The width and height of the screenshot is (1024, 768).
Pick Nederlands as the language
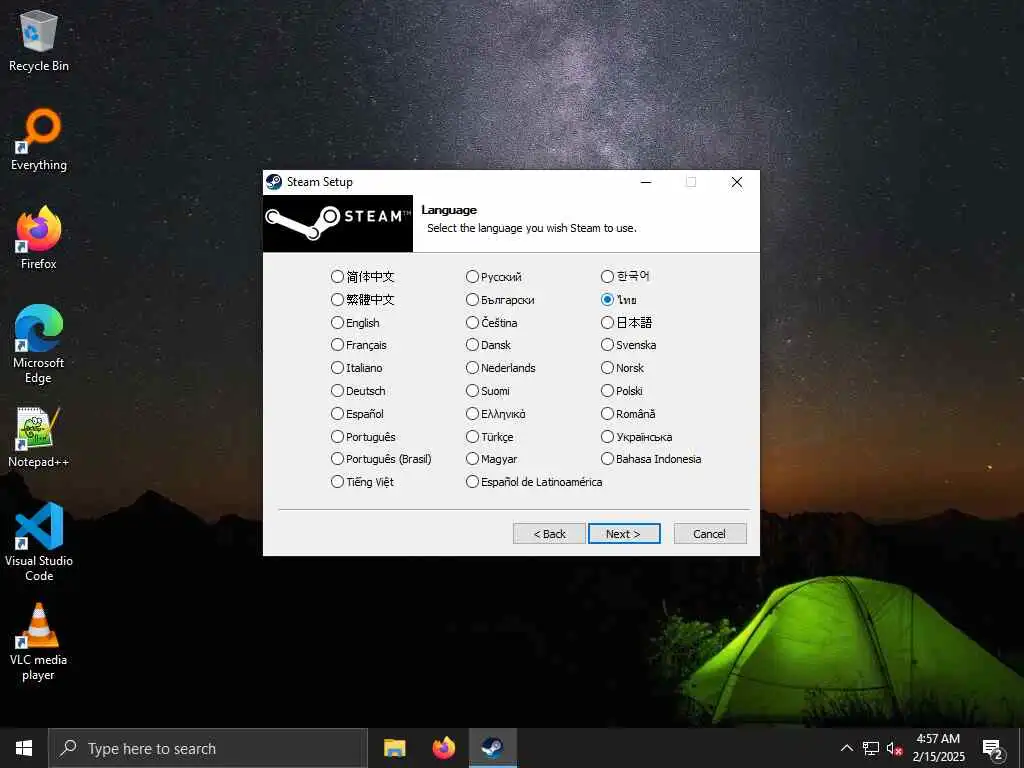coord(501,368)
